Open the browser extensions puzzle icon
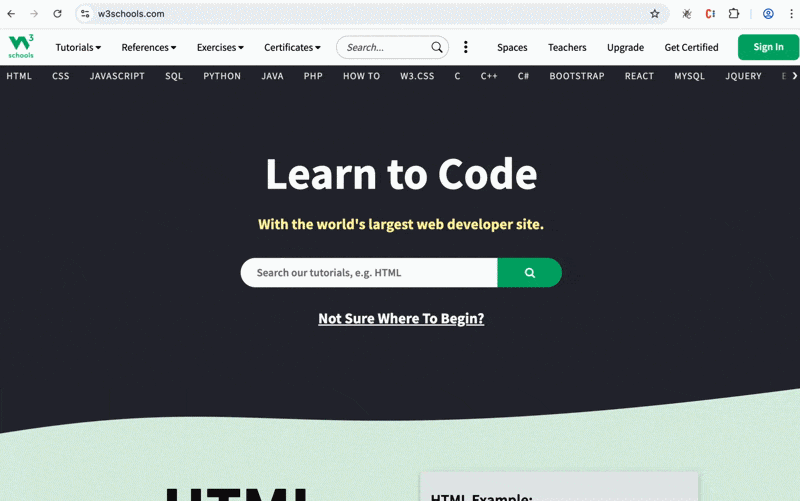This screenshot has height=501, width=800. (x=734, y=14)
